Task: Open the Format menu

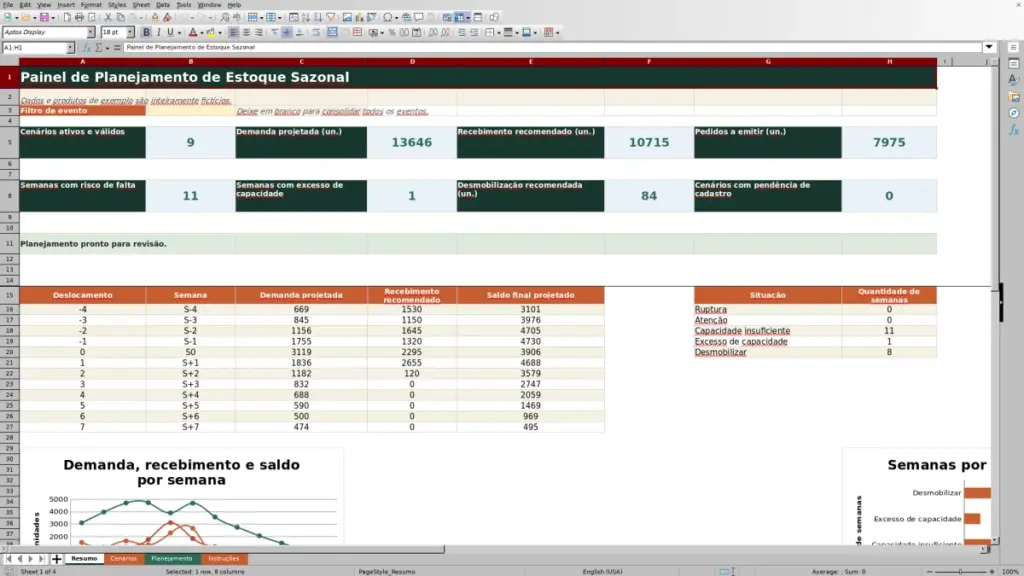Action: click(91, 5)
